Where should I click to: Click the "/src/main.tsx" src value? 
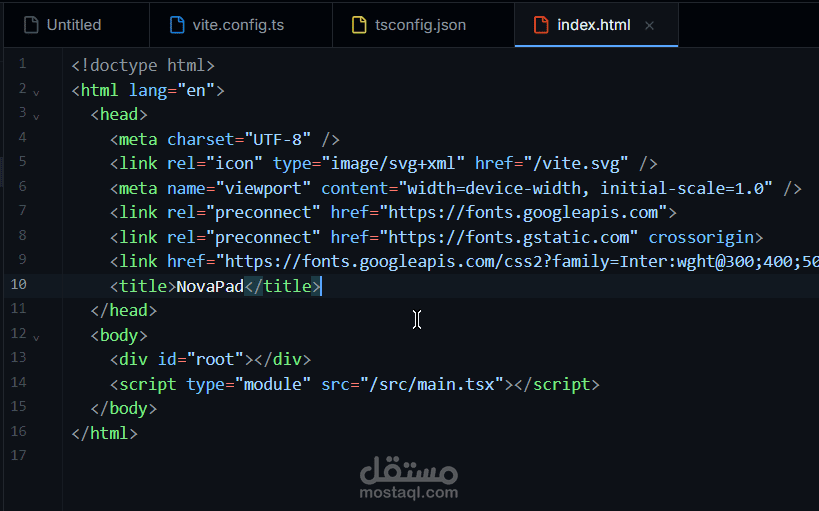(x=431, y=385)
